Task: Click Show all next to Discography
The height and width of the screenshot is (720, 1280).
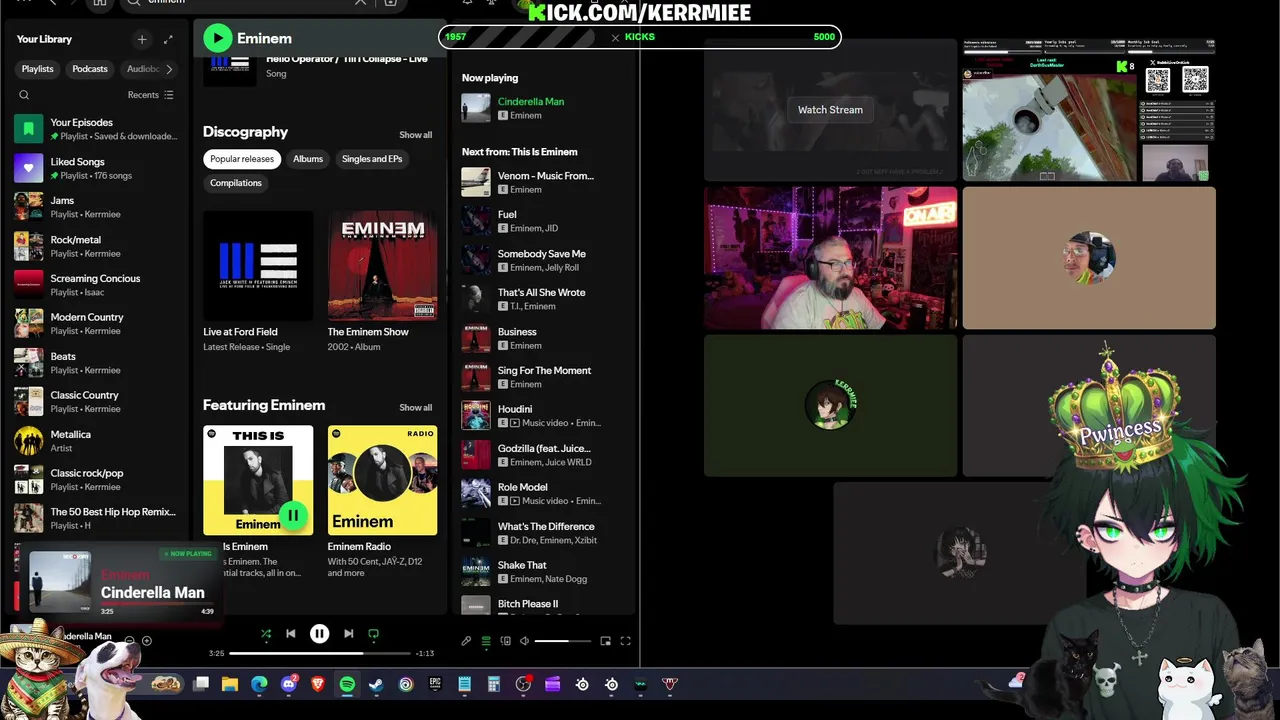Action: click(x=416, y=135)
